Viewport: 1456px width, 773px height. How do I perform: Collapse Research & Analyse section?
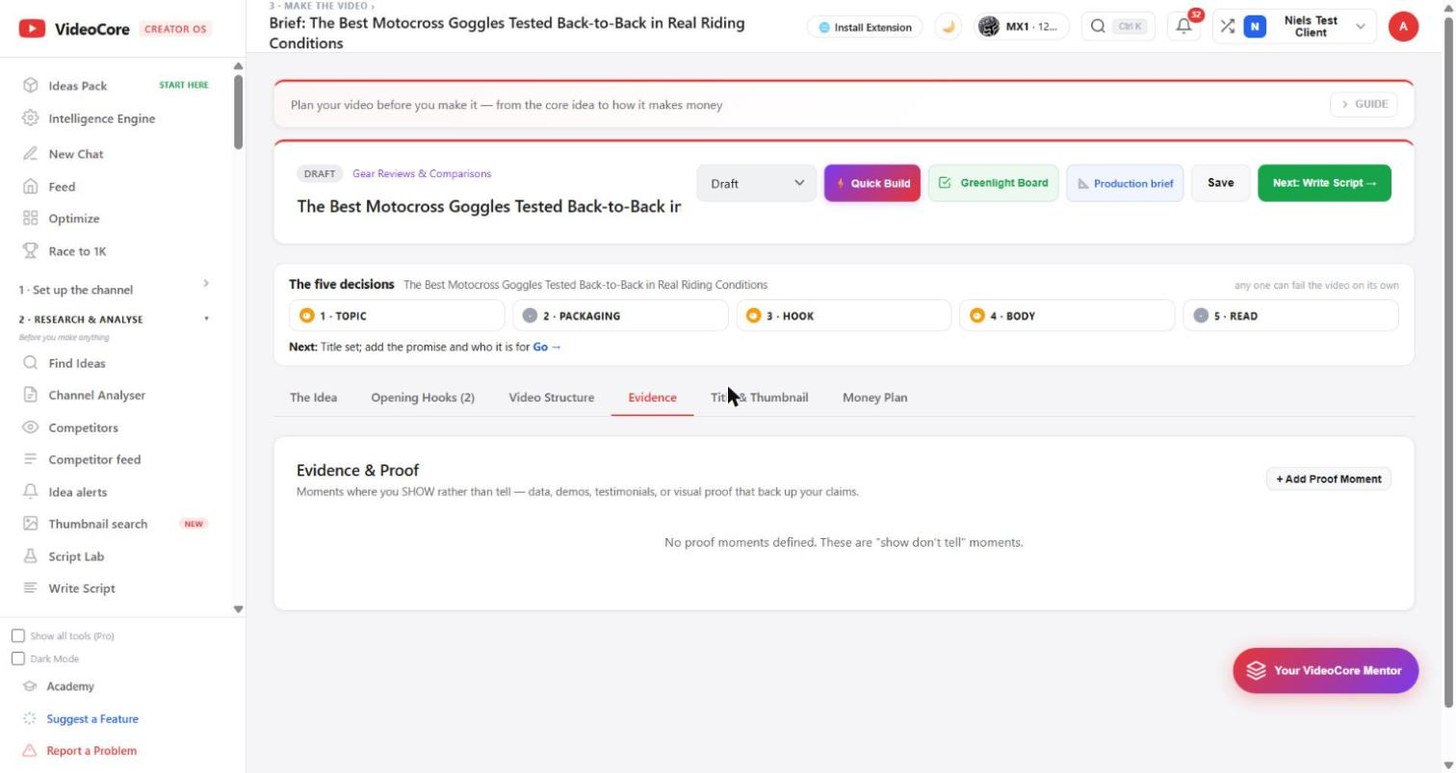click(115, 319)
